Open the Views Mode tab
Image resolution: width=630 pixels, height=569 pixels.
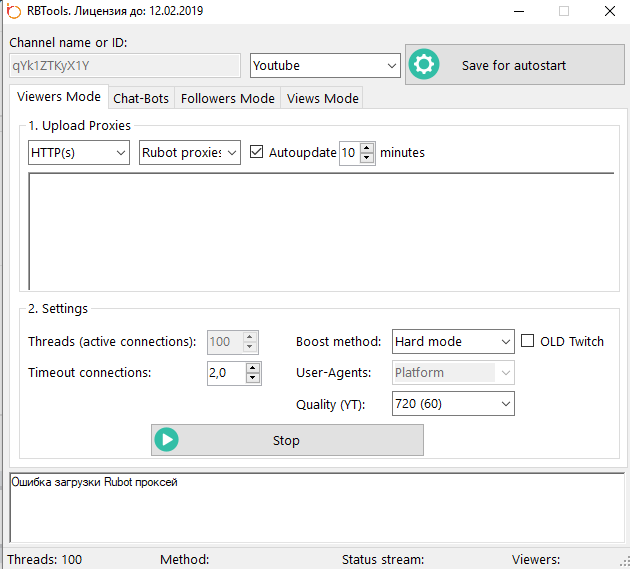(321, 98)
